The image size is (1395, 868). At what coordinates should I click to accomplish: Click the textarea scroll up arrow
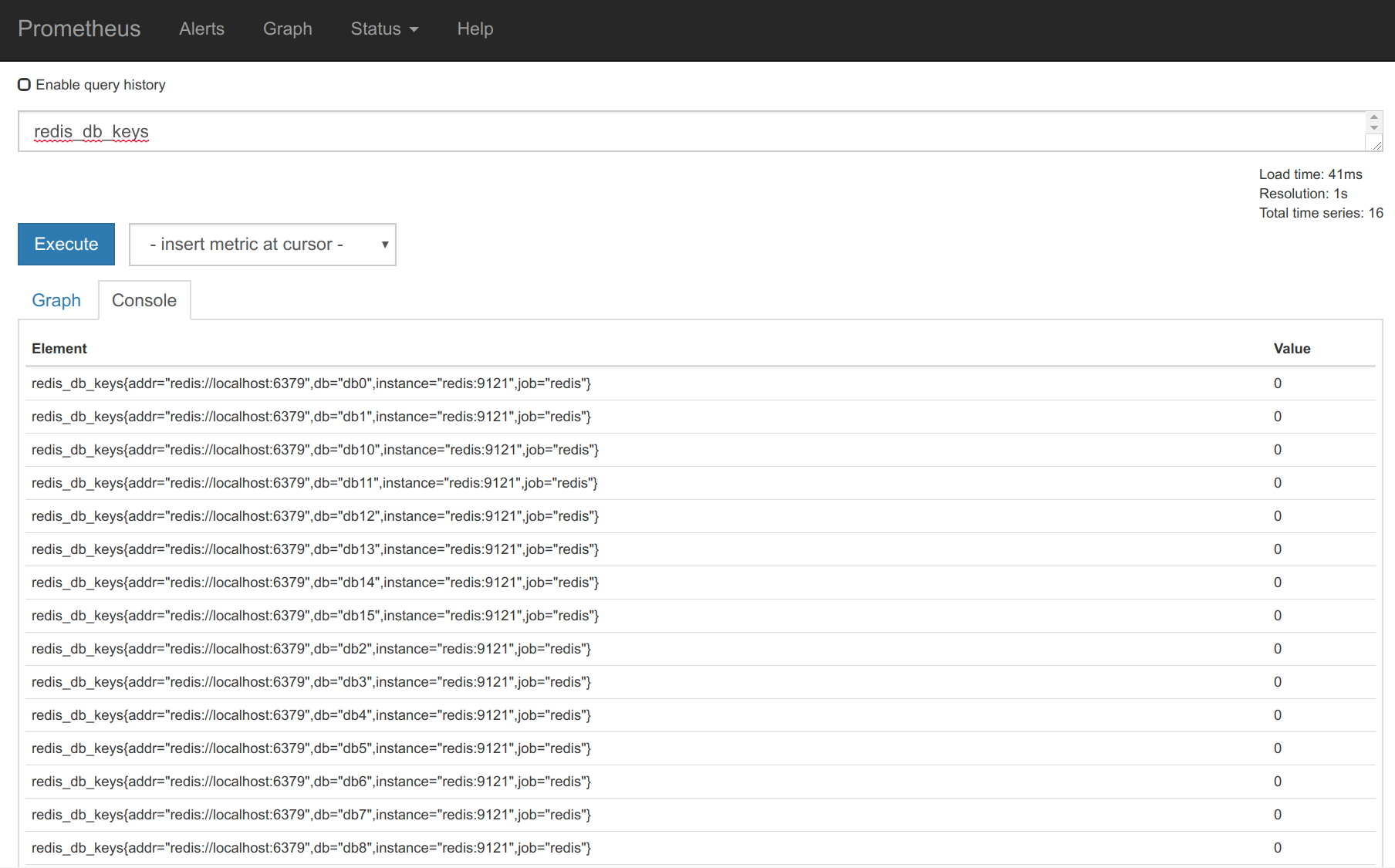[1374, 119]
